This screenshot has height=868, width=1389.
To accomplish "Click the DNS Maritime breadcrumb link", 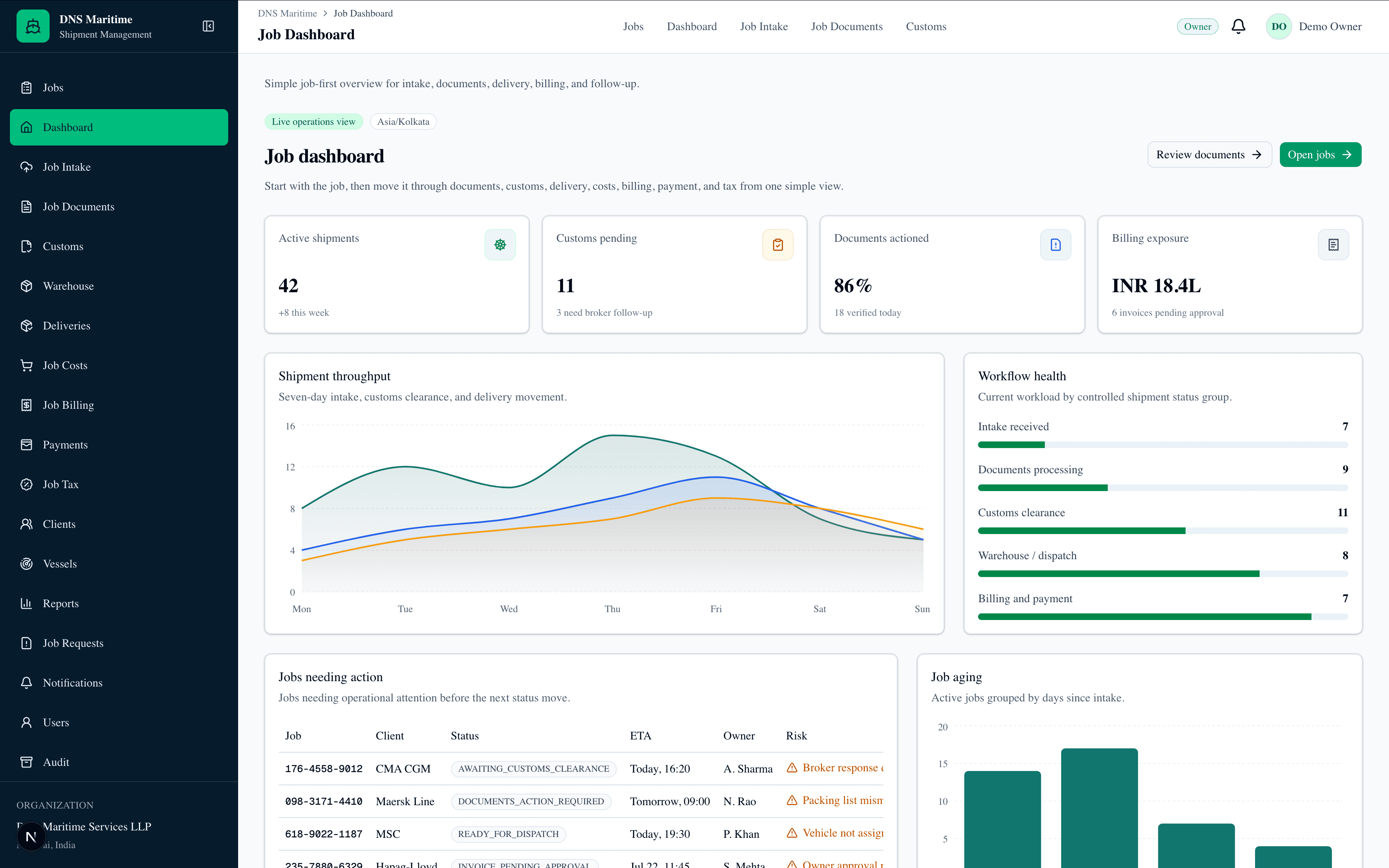I will pyautogui.click(x=288, y=13).
